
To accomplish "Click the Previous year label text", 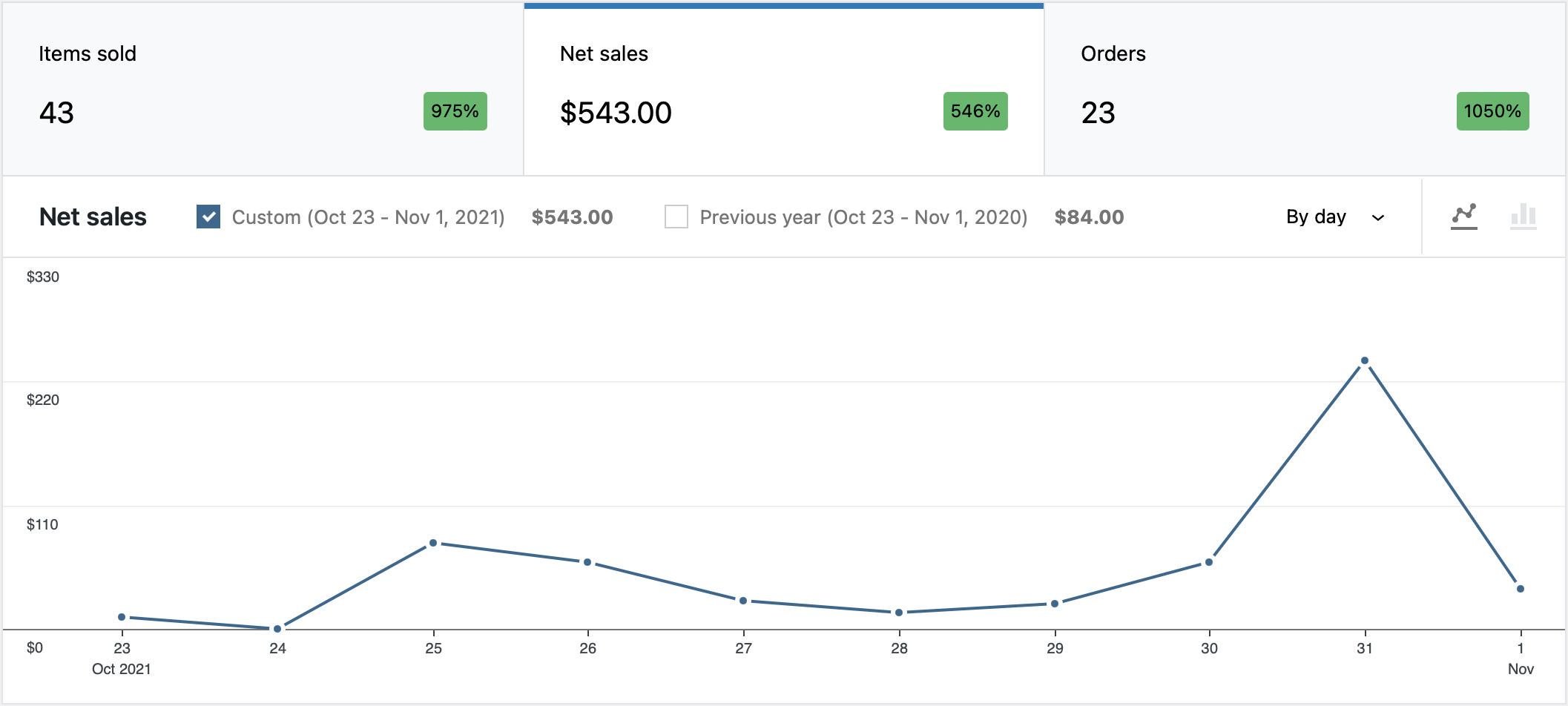I will point(863,217).
